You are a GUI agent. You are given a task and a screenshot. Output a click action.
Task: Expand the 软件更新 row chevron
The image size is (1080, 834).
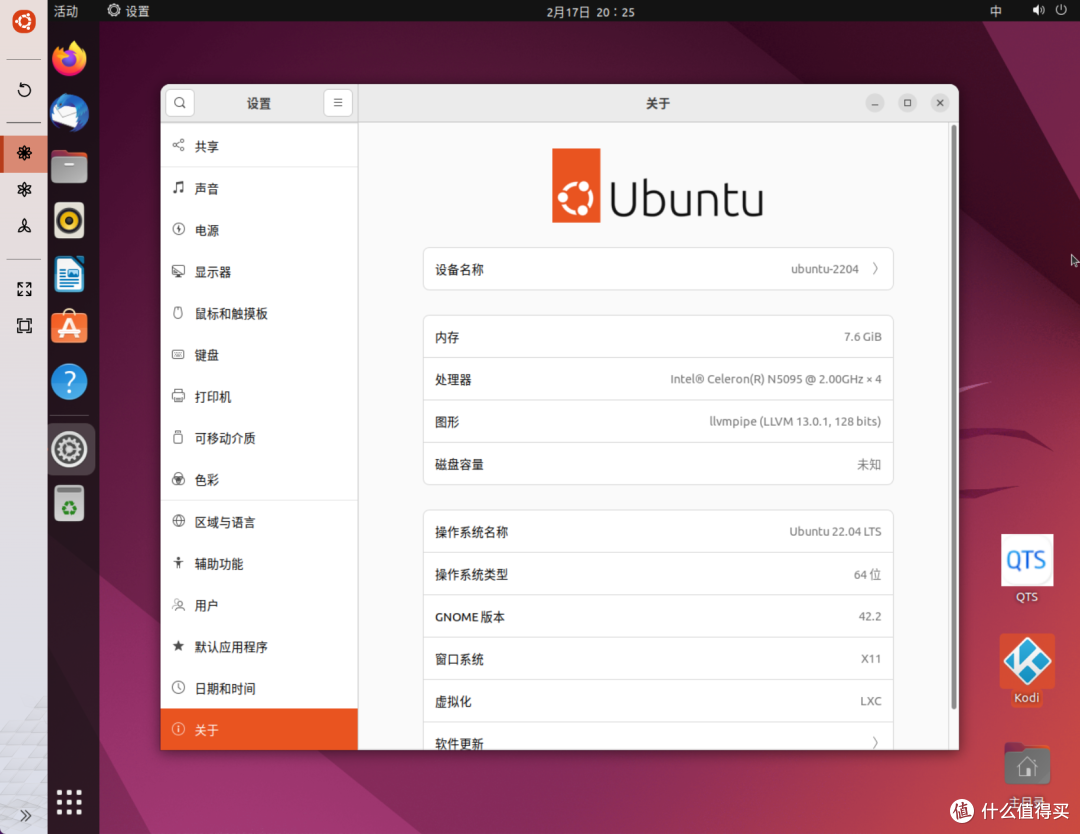[x=875, y=742]
